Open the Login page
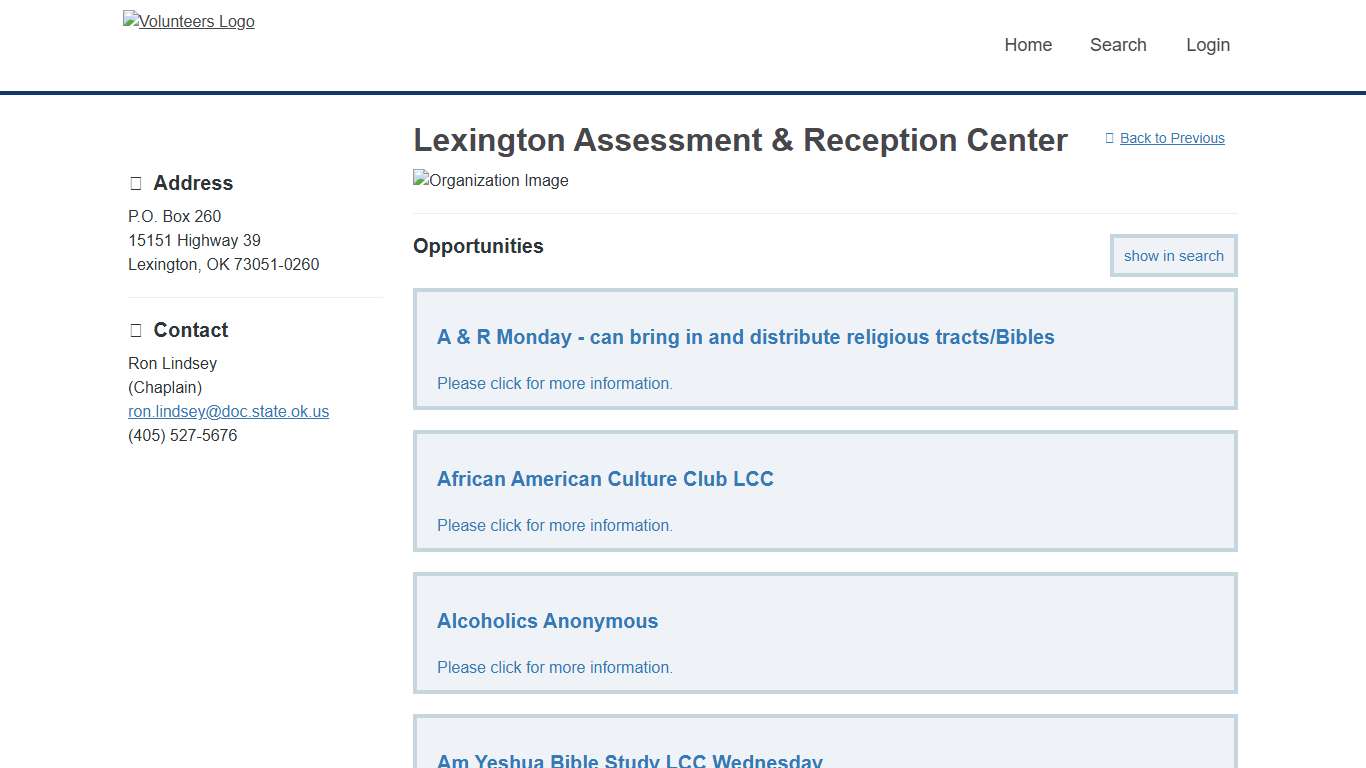The image size is (1366, 768). point(1208,45)
